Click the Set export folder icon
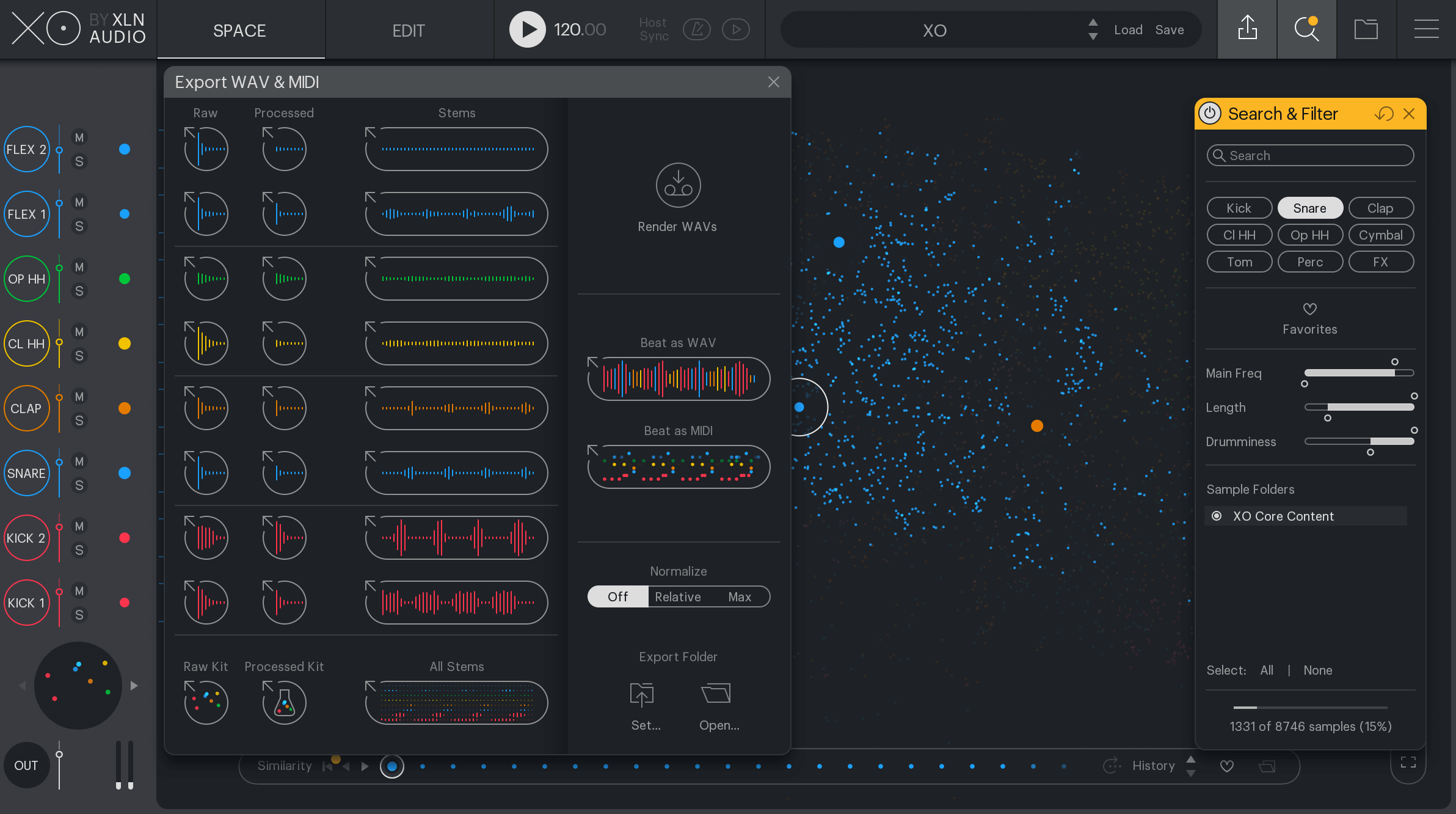 [x=642, y=695]
